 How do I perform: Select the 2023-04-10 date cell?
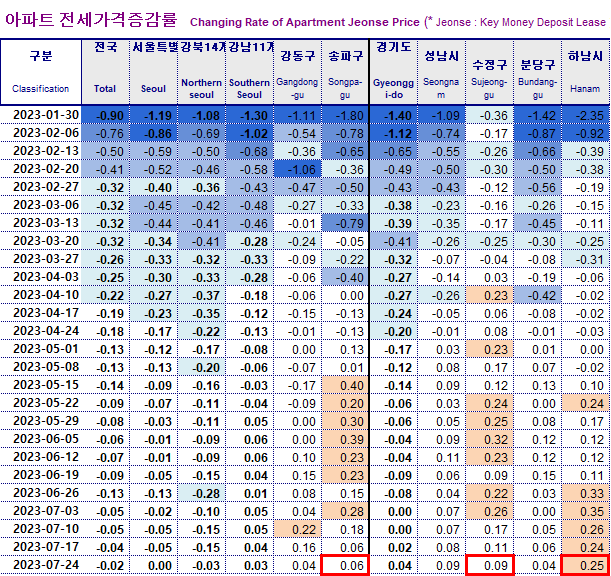coord(41,295)
